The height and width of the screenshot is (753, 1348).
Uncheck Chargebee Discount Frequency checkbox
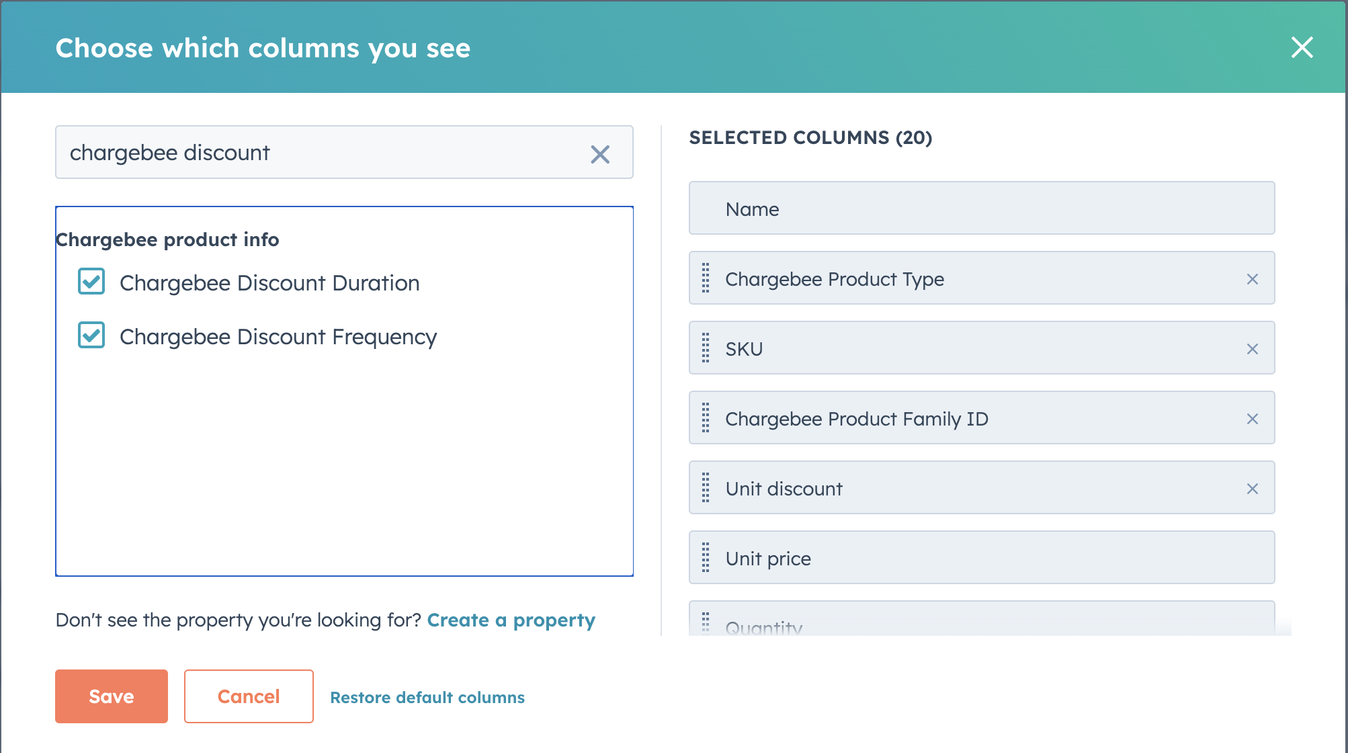click(x=91, y=336)
